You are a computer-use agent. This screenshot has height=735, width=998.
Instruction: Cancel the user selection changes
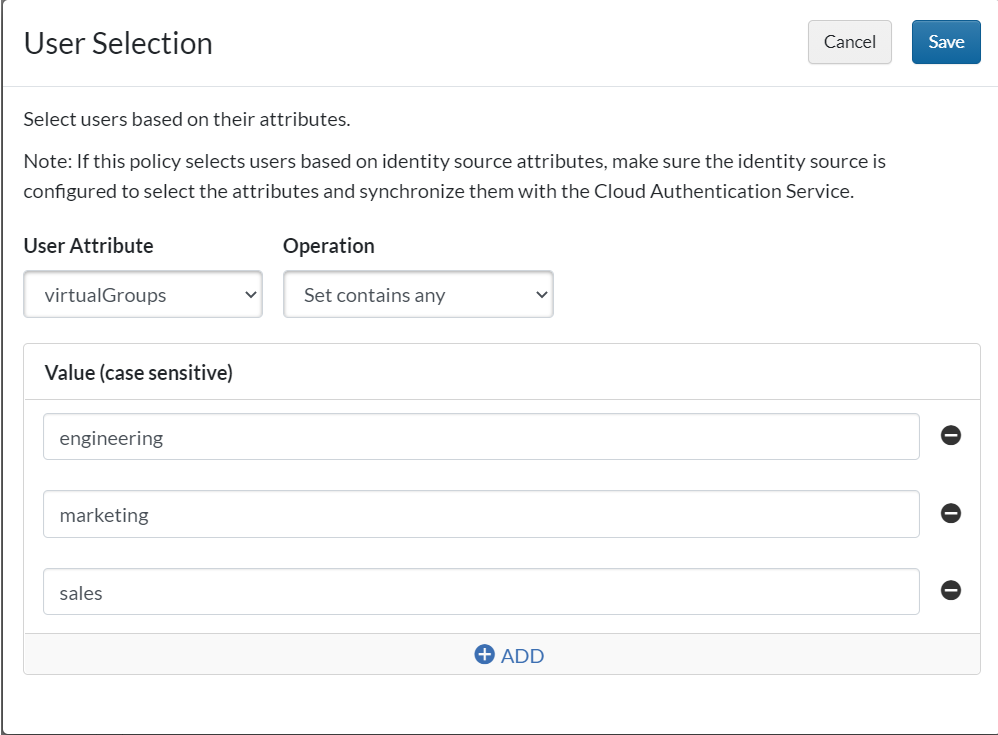pyautogui.click(x=849, y=42)
